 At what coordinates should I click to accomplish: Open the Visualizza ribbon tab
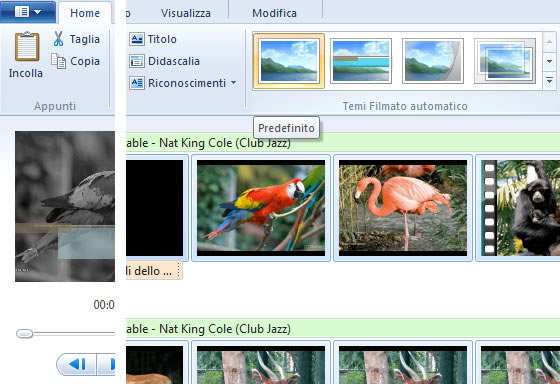(186, 13)
